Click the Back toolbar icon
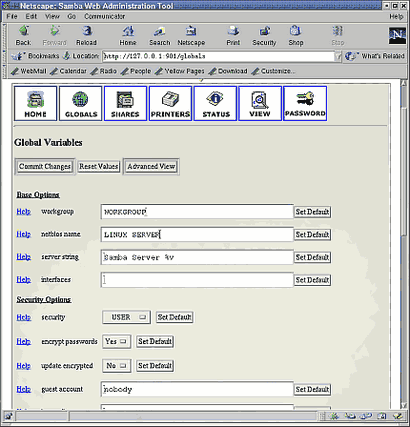 24,36
